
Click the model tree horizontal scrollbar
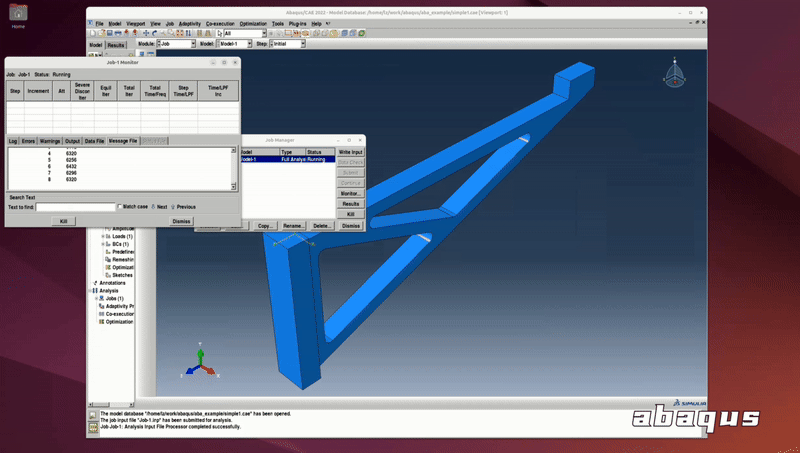(111, 405)
